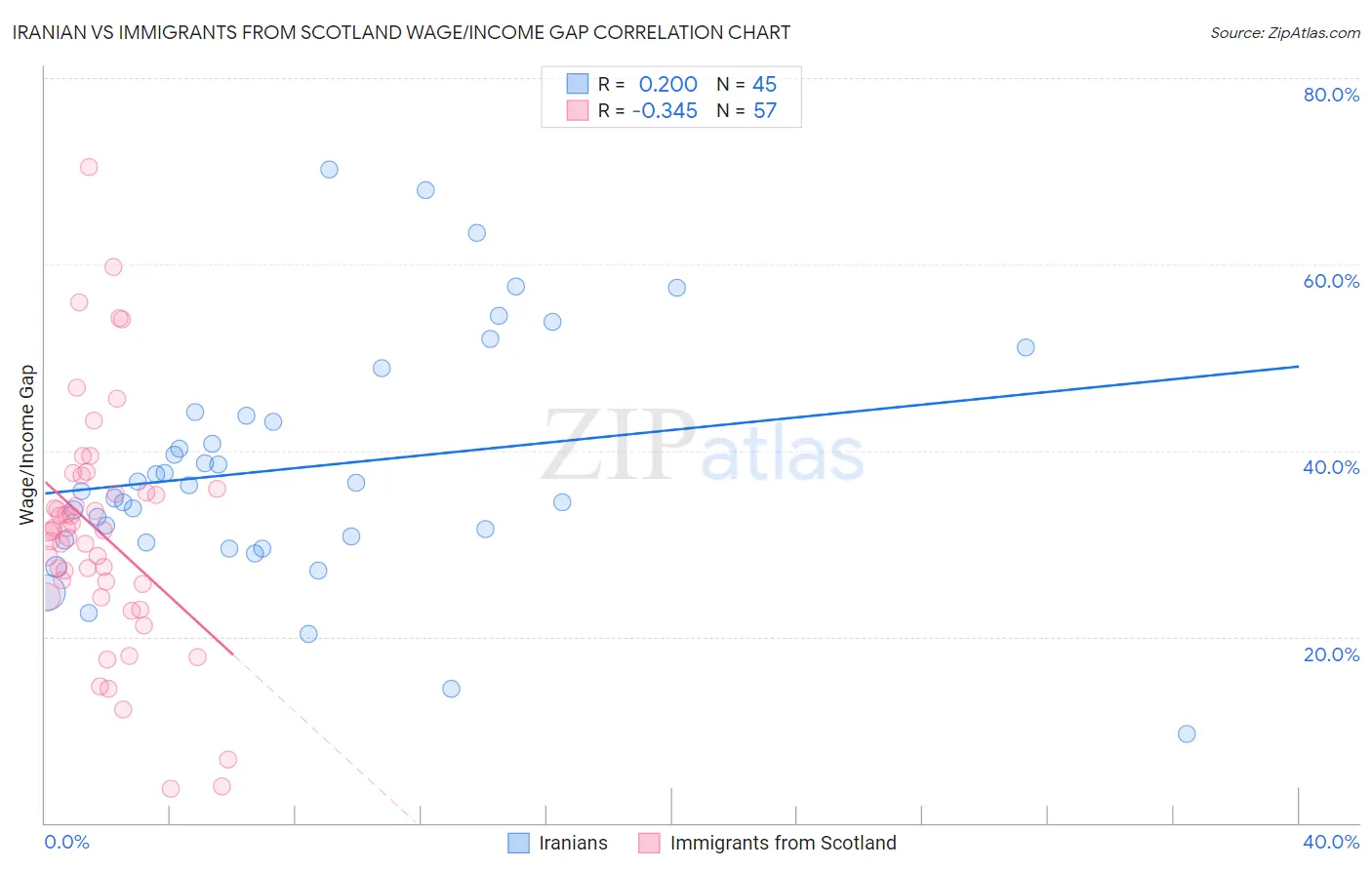Click the pink swatch beside R = -0.345
The width and height of the screenshot is (1372, 870).
point(578,110)
